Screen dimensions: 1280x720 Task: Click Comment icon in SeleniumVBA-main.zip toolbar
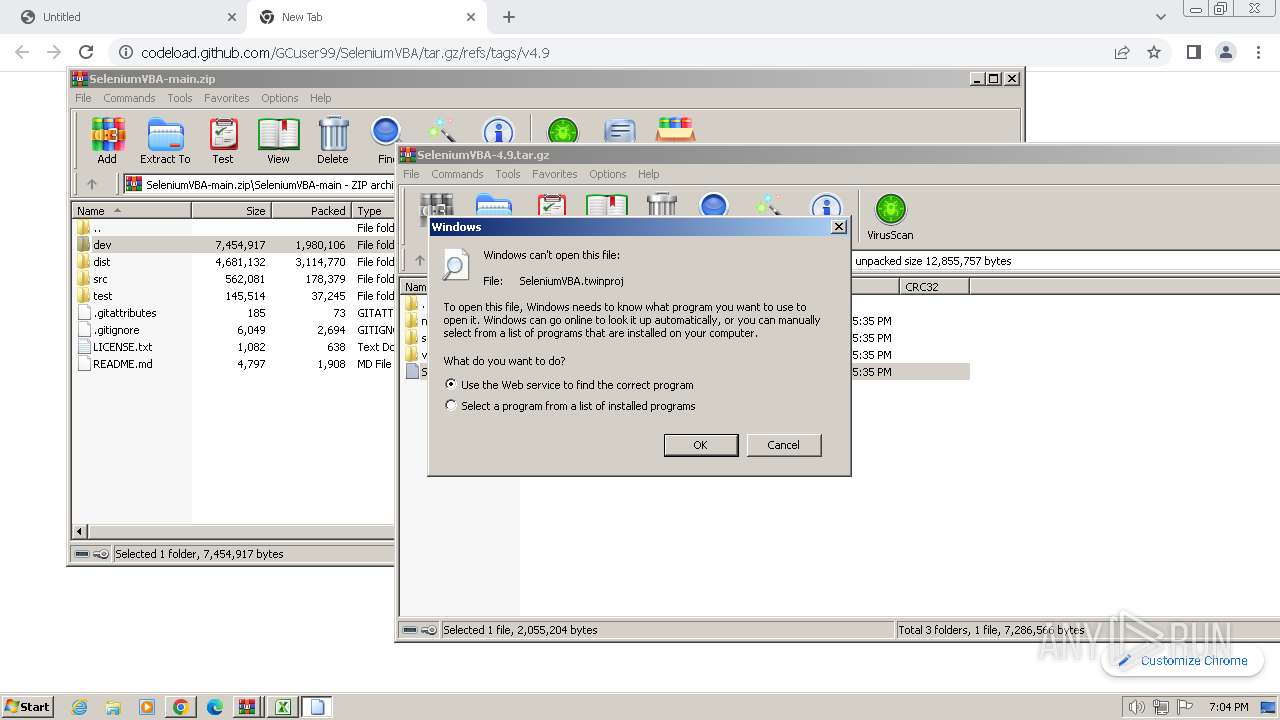point(620,131)
